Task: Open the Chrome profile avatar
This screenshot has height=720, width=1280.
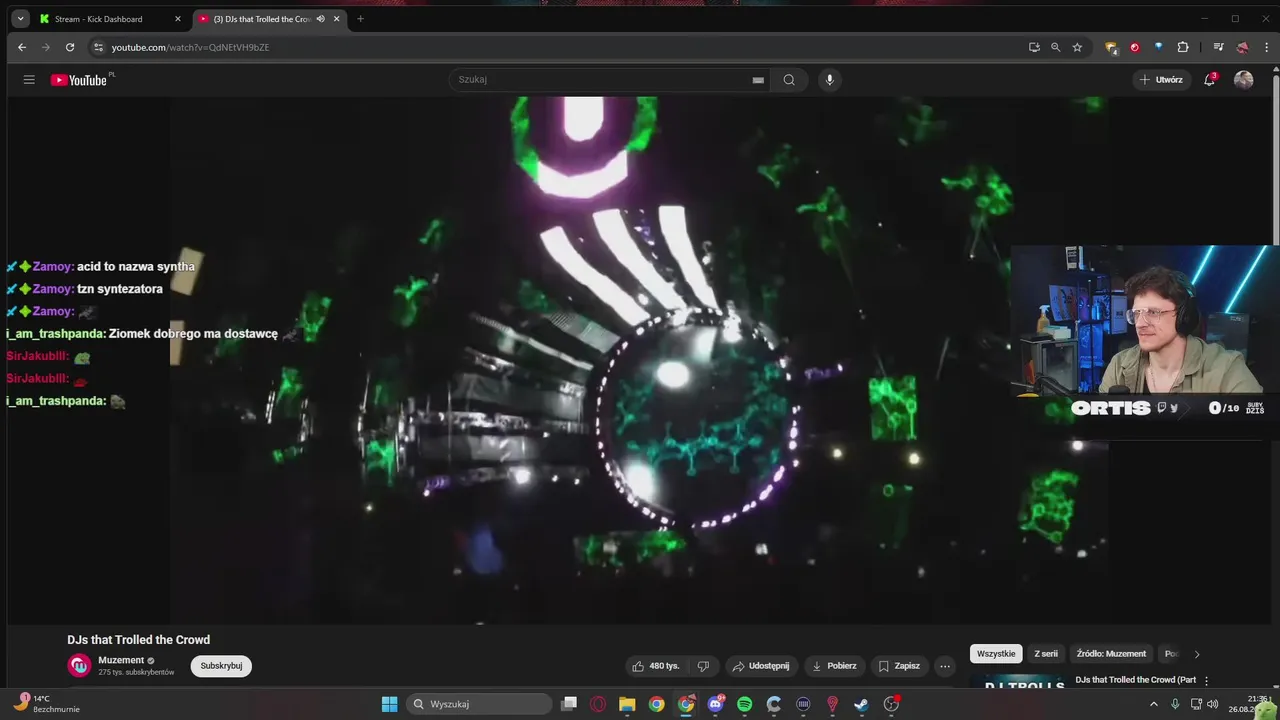Action: pos(1242,47)
